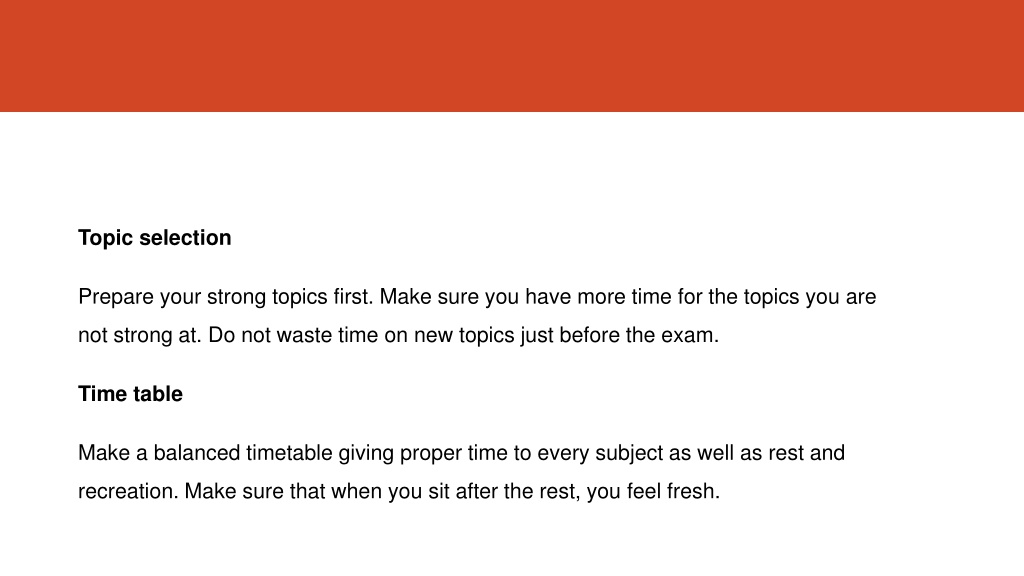Click the word "timetable" in the paragraph
This screenshot has height=576, width=1024.
click(x=289, y=453)
